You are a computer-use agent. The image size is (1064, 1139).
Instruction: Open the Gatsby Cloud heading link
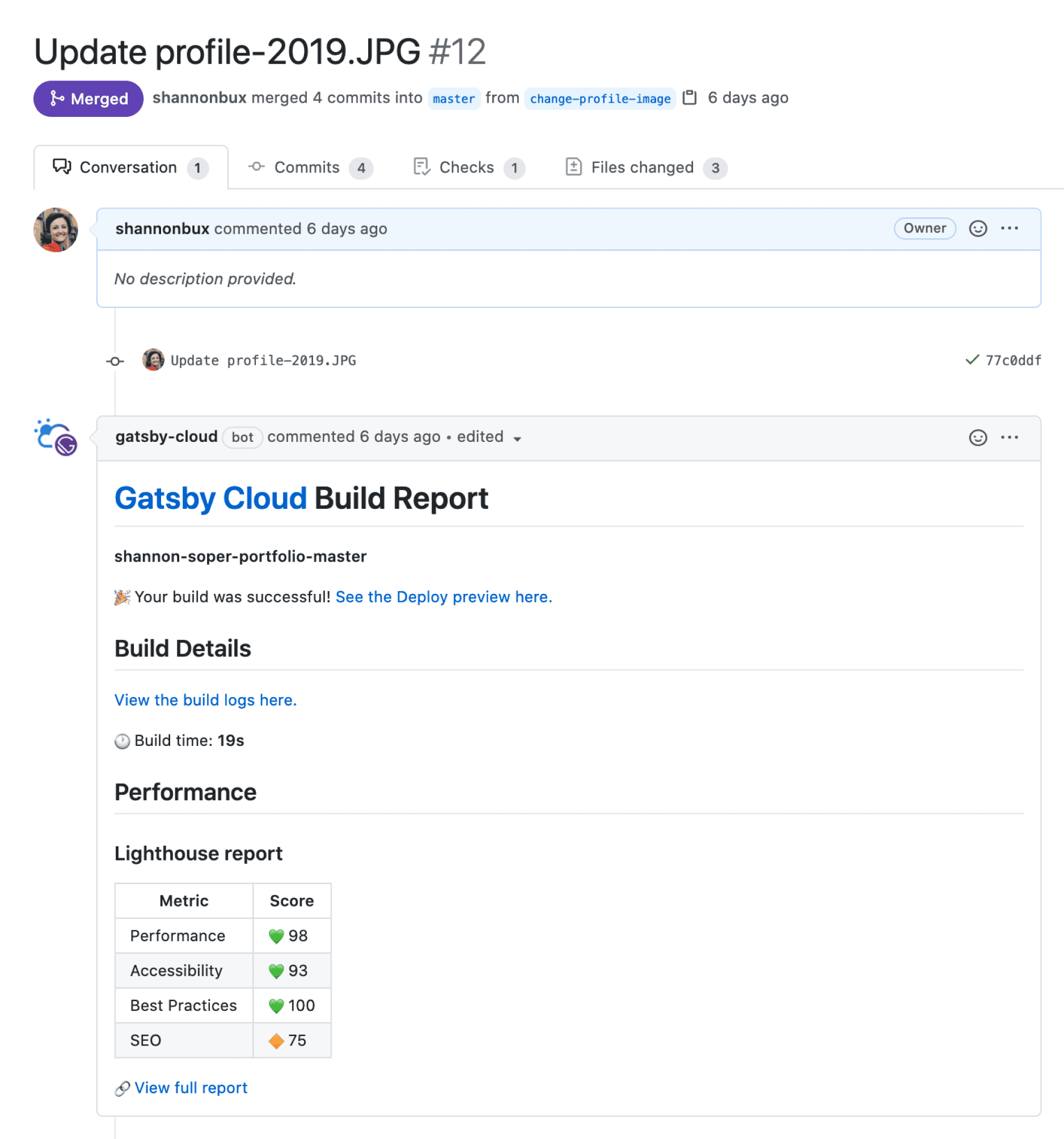(x=210, y=499)
